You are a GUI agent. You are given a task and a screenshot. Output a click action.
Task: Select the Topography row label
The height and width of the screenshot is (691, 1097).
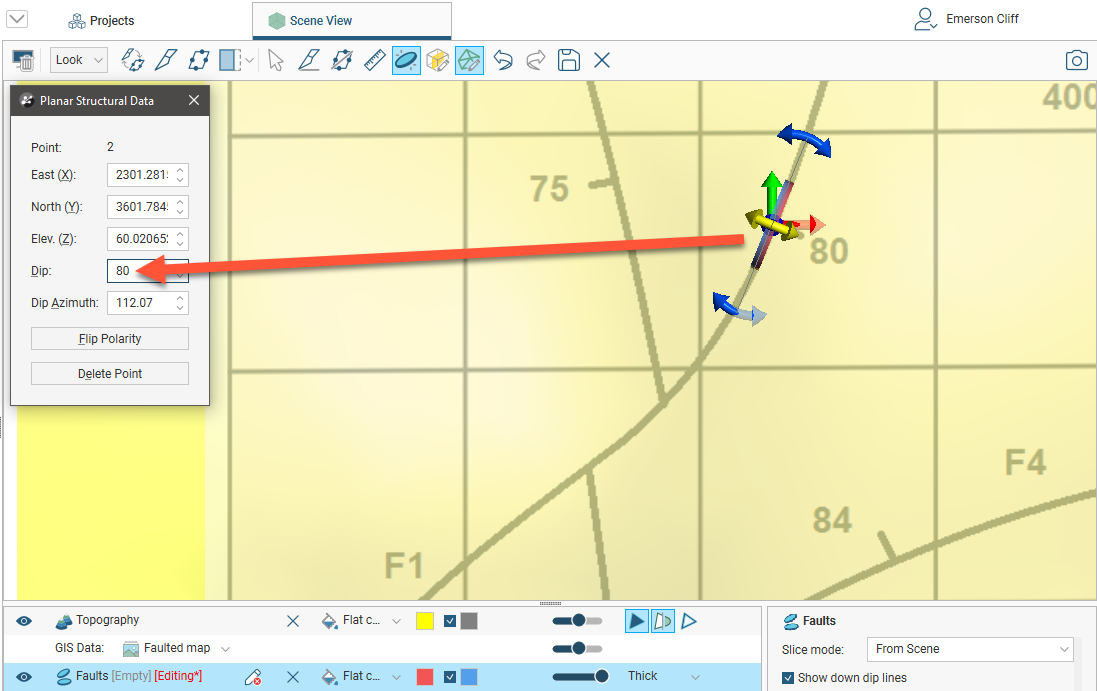[x=107, y=620]
